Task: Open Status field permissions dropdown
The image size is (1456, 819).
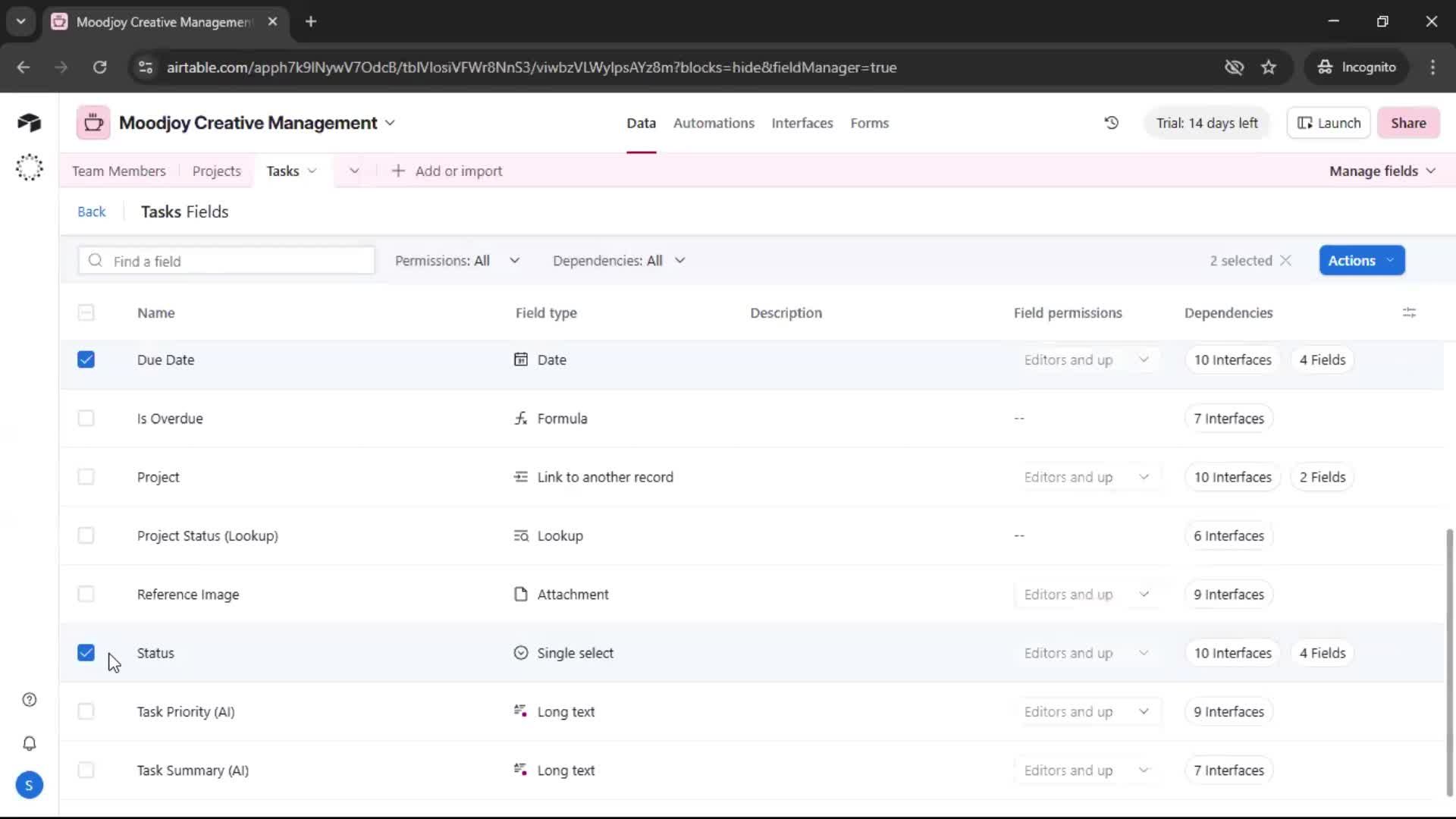Action: pos(1087,653)
